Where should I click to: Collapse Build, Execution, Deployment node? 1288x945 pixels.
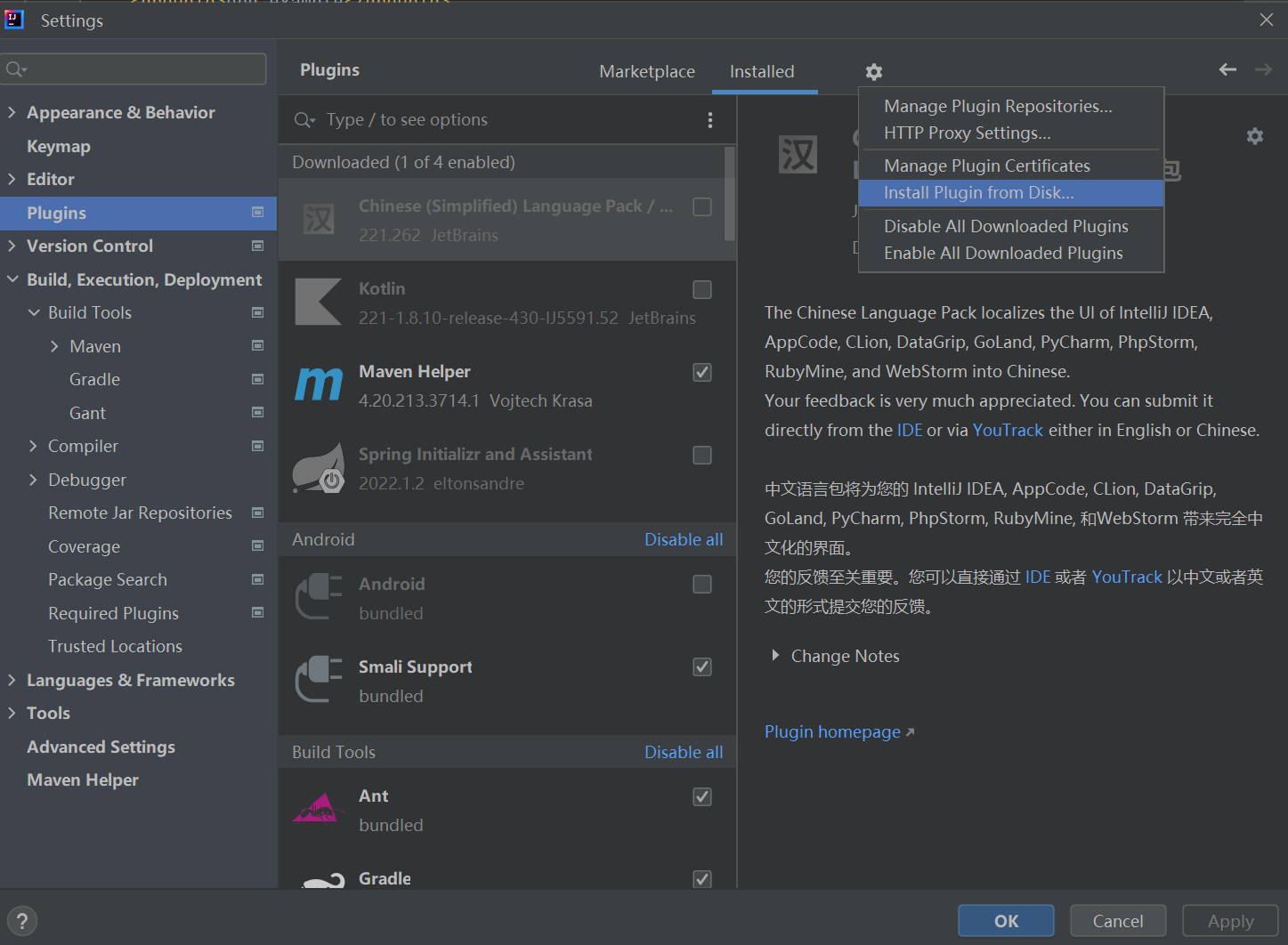tap(12, 279)
